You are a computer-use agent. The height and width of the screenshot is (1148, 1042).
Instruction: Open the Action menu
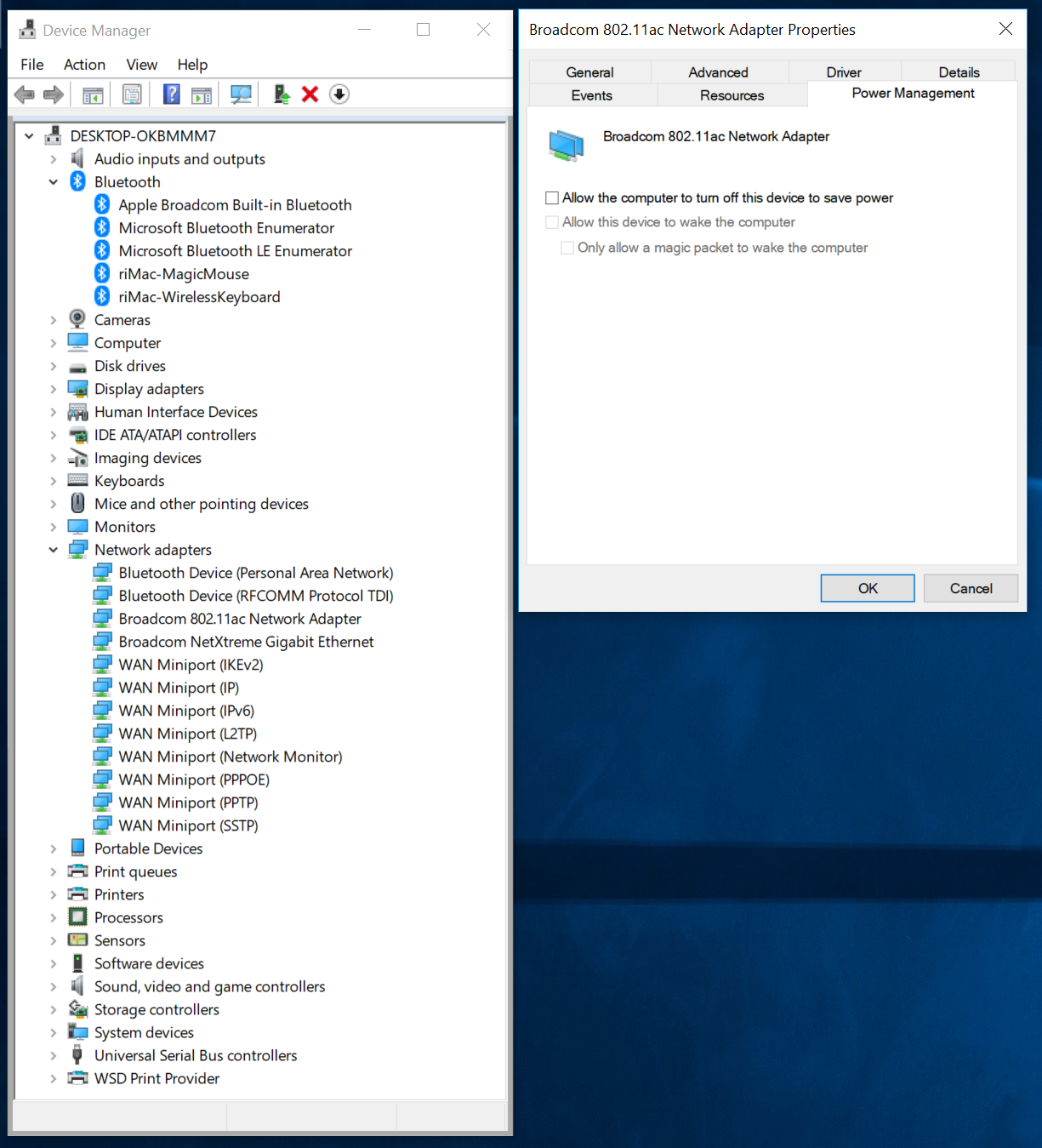(x=84, y=65)
